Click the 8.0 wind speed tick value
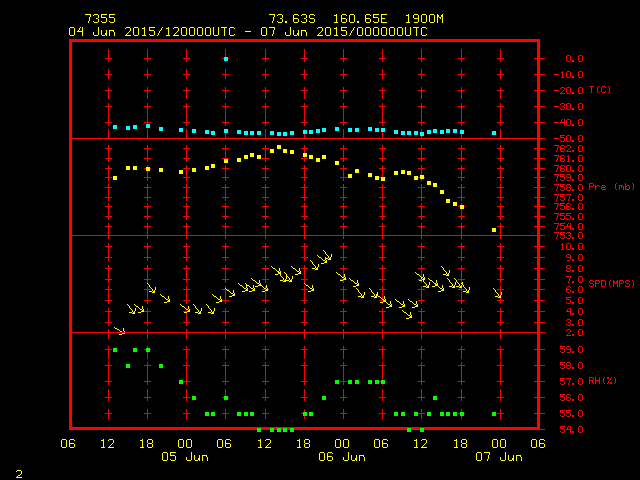Viewport: 640px width, 480px height. point(574,269)
